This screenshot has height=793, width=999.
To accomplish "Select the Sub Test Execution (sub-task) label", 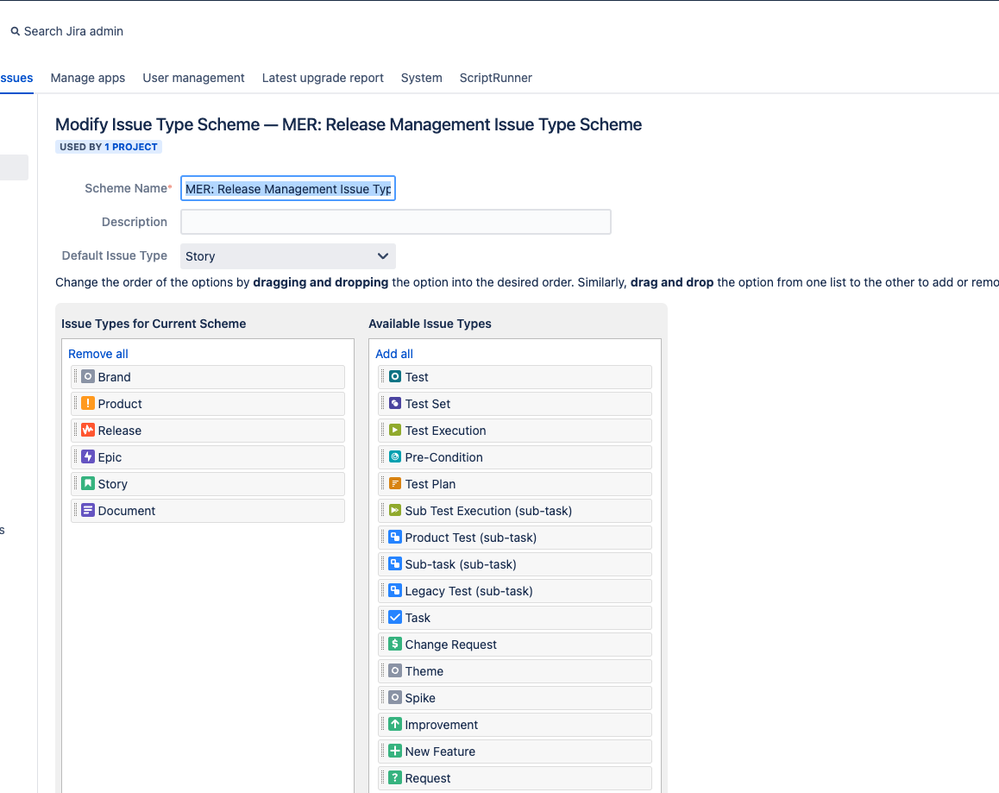I will (x=489, y=511).
